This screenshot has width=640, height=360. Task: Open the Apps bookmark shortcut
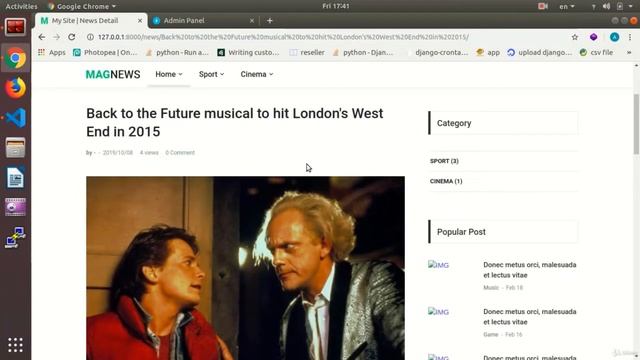[51, 52]
